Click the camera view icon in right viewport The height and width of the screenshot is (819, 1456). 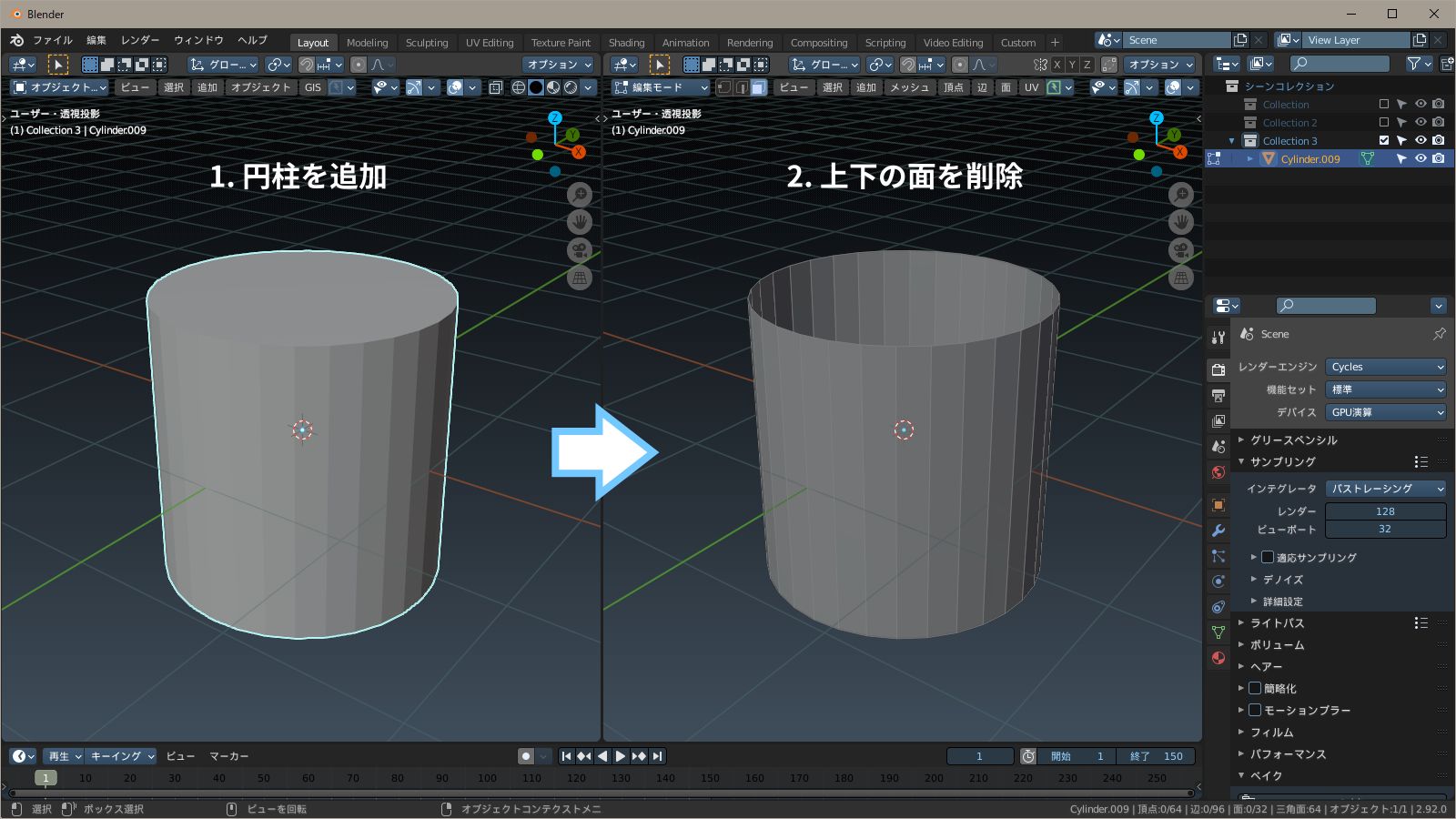(x=1180, y=249)
